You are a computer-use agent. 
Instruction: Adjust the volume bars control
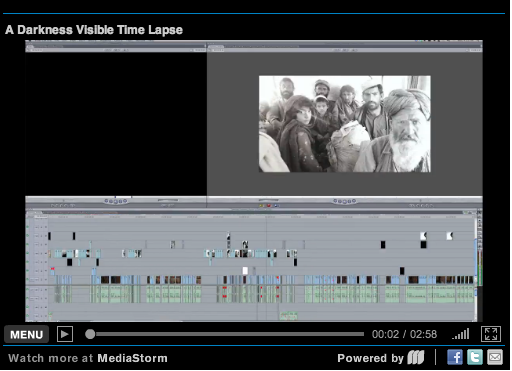(461, 334)
